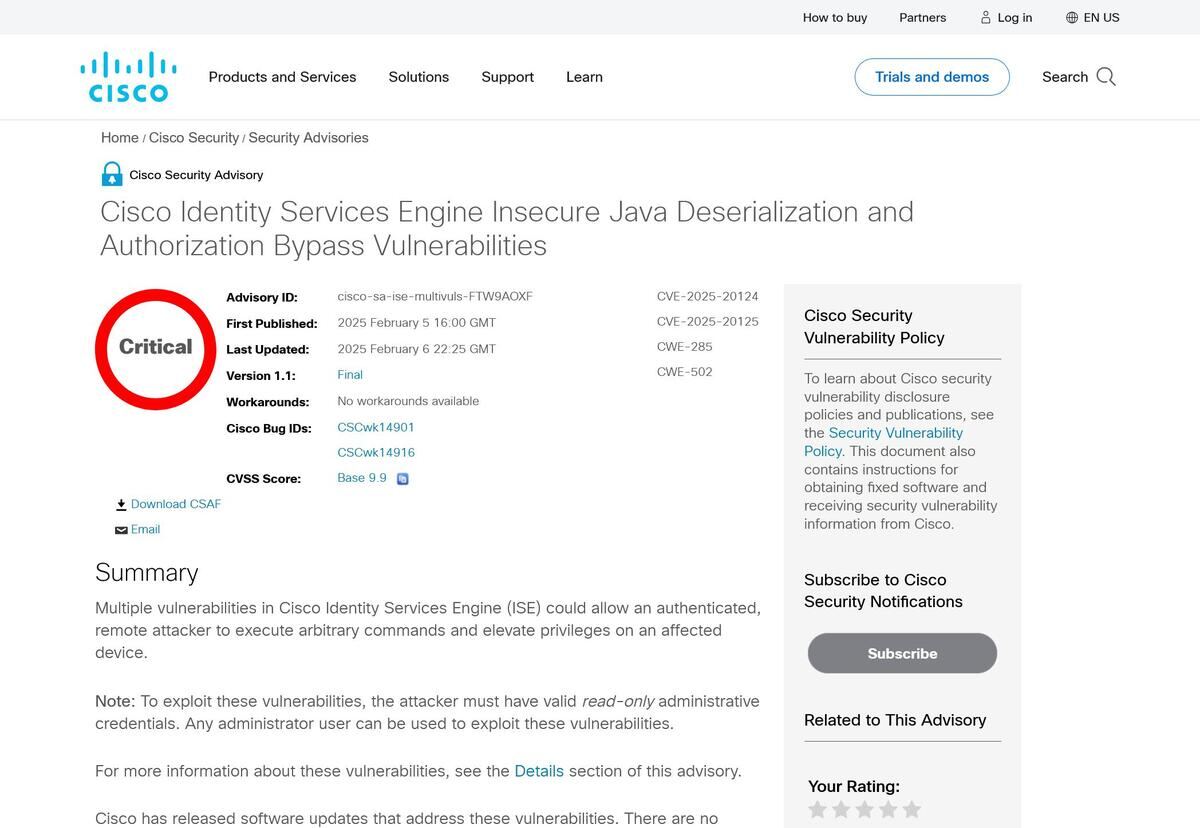Rate the advisory one star

818,810
